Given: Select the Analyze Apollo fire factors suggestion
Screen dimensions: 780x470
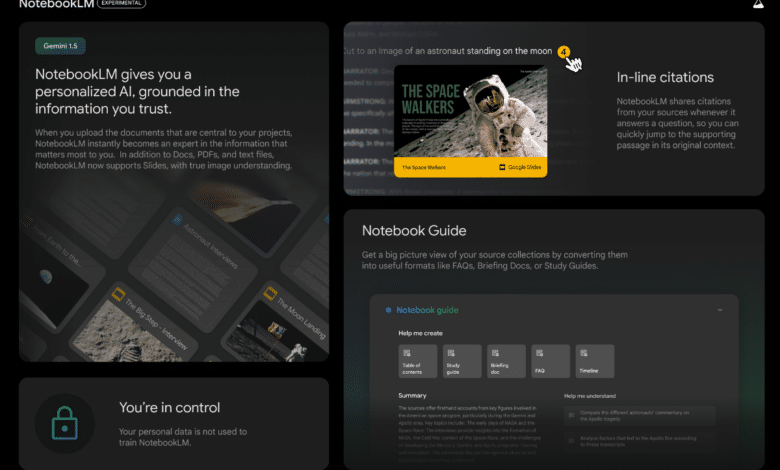Looking at the screenshot, I should (640, 442).
